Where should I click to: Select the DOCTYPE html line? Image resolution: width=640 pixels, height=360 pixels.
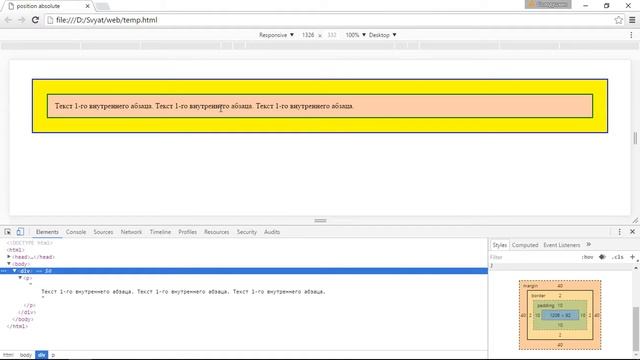click(29, 243)
